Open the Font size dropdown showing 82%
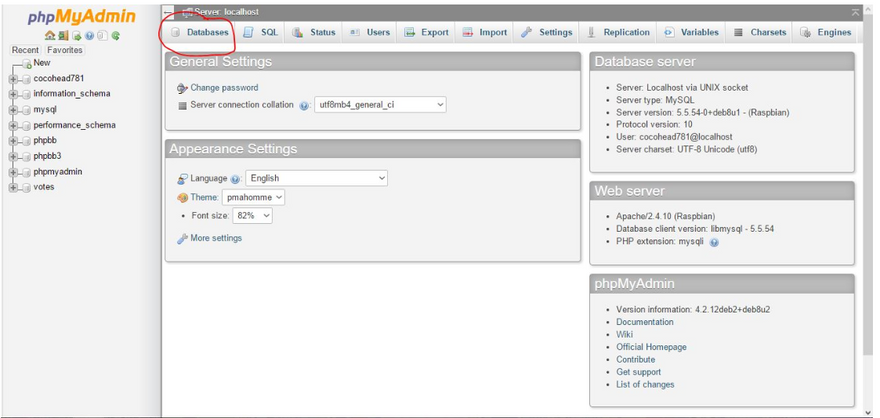 [x=252, y=215]
